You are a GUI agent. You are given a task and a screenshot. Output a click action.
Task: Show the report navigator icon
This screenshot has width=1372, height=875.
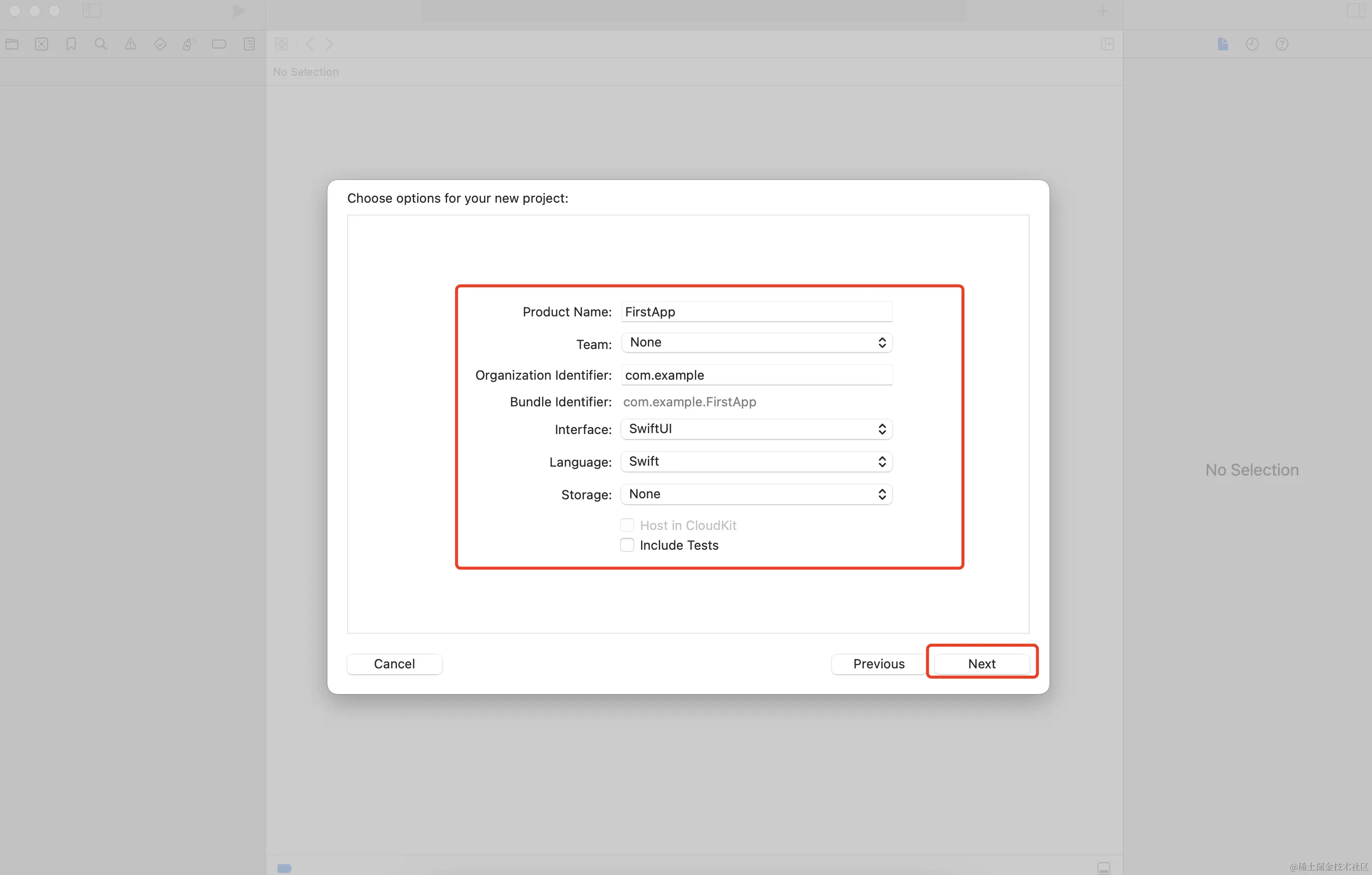[249, 44]
